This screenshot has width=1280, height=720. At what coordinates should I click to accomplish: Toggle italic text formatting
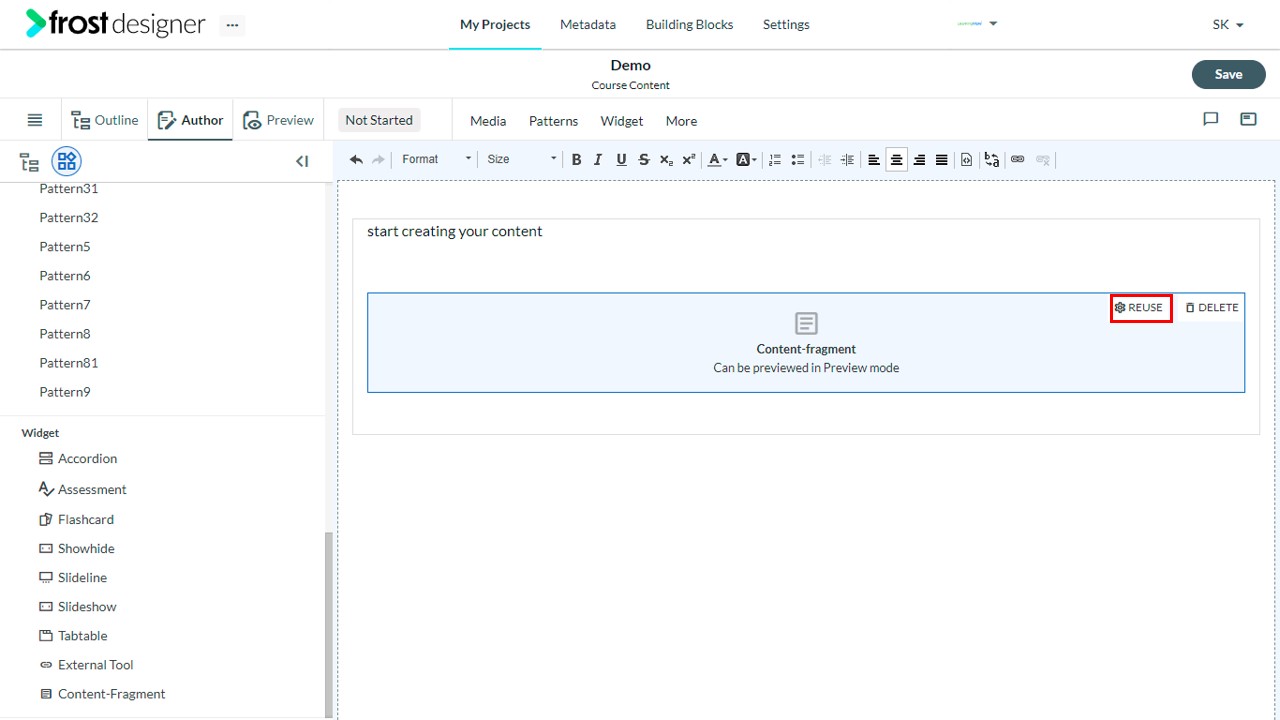point(598,159)
